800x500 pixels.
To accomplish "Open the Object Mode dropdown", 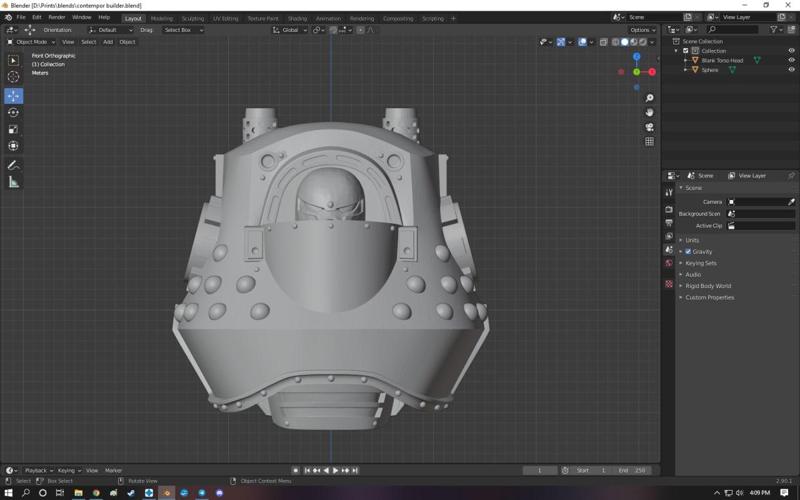I will [x=31, y=42].
